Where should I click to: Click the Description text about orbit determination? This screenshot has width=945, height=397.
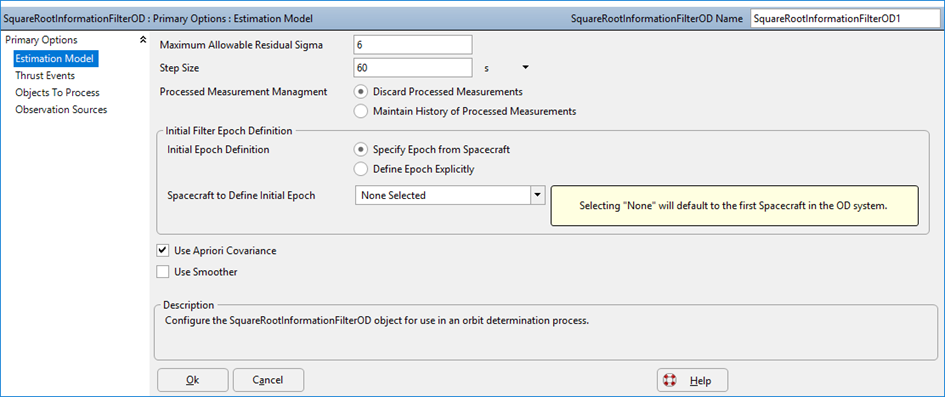coord(377,320)
